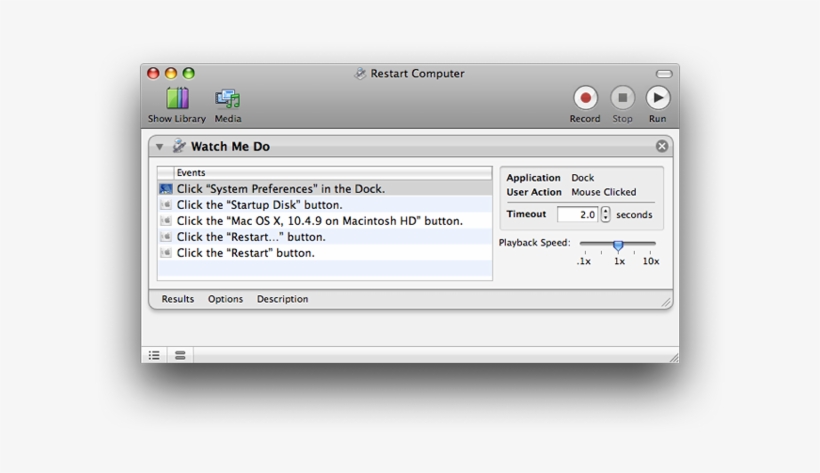Screen dimensions: 820x473
Task: Click the green zoom window button
Action: click(x=189, y=73)
